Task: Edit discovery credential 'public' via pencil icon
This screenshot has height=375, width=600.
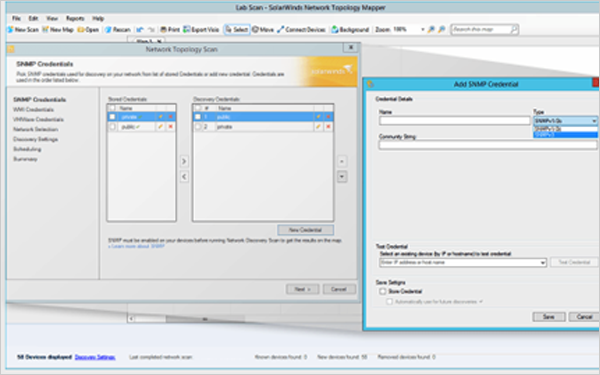Action: [318, 117]
